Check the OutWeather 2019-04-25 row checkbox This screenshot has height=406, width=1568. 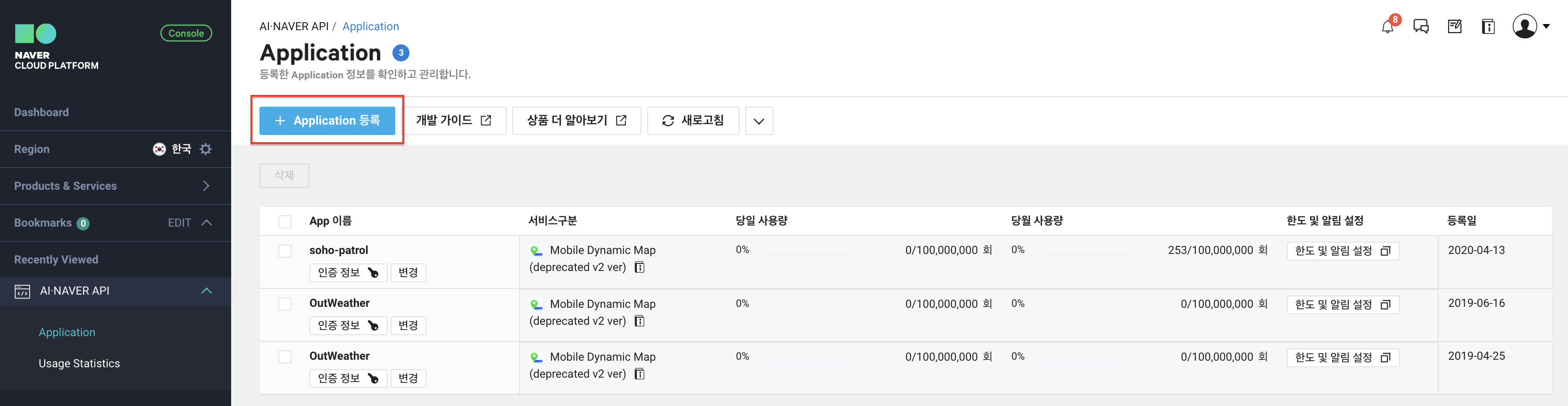pos(285,356)
